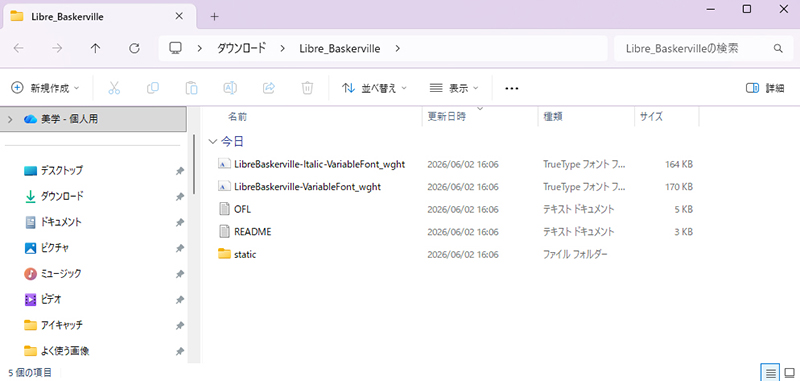Click the 170 KB size cell
Image resolution: width=800 pixels, height=381 pixels.
click(679, 187)
